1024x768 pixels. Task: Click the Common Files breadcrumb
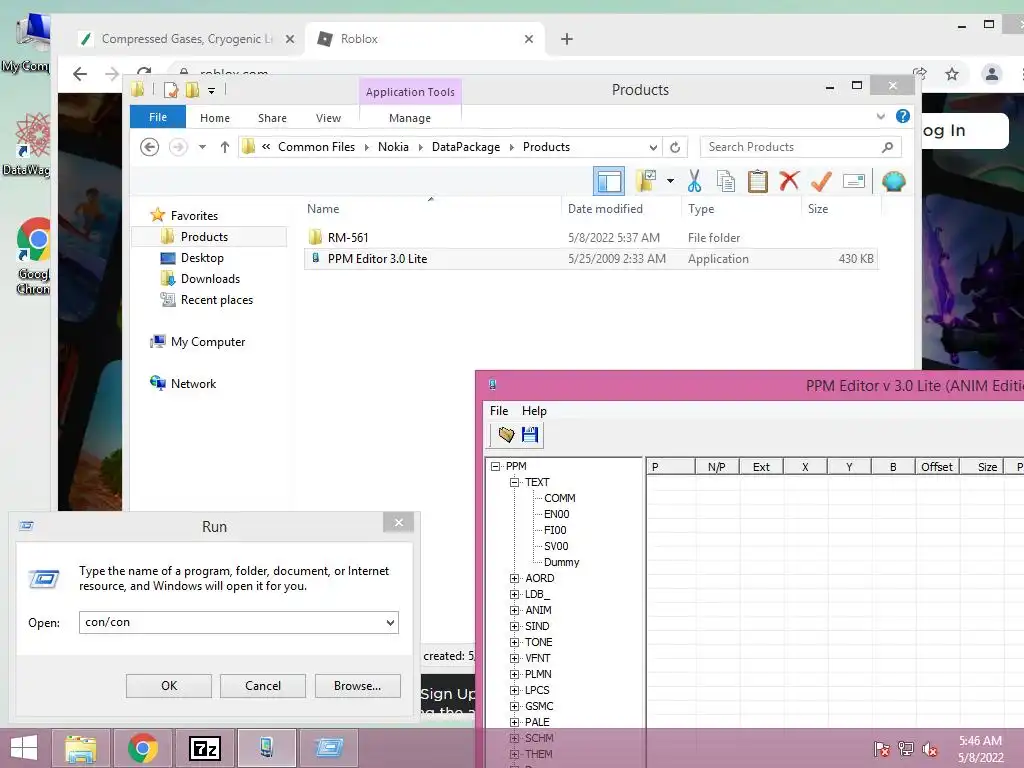pyautogui.click(x=317, y=147)
